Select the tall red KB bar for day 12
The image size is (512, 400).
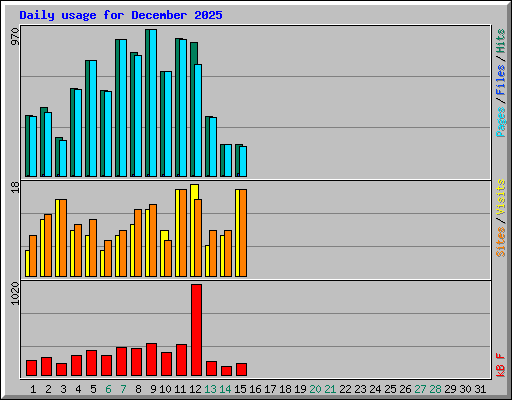pos(196,330)
